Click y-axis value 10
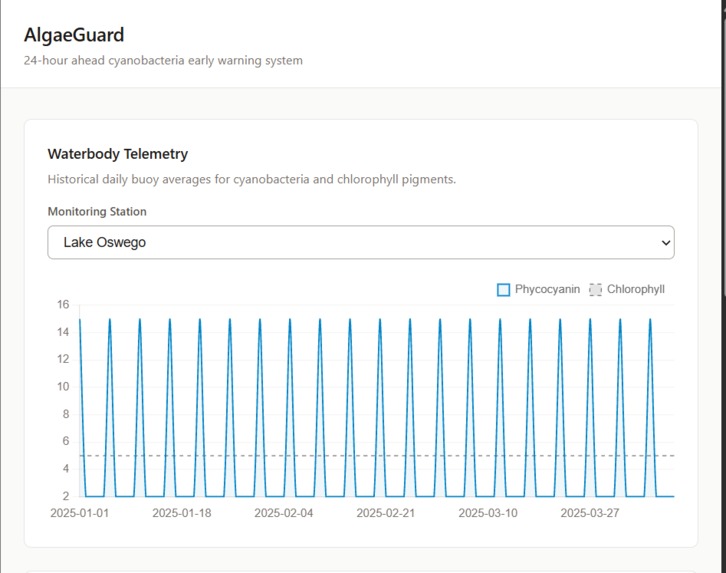The height and width of the screenshot is (573, 726). 63,386
